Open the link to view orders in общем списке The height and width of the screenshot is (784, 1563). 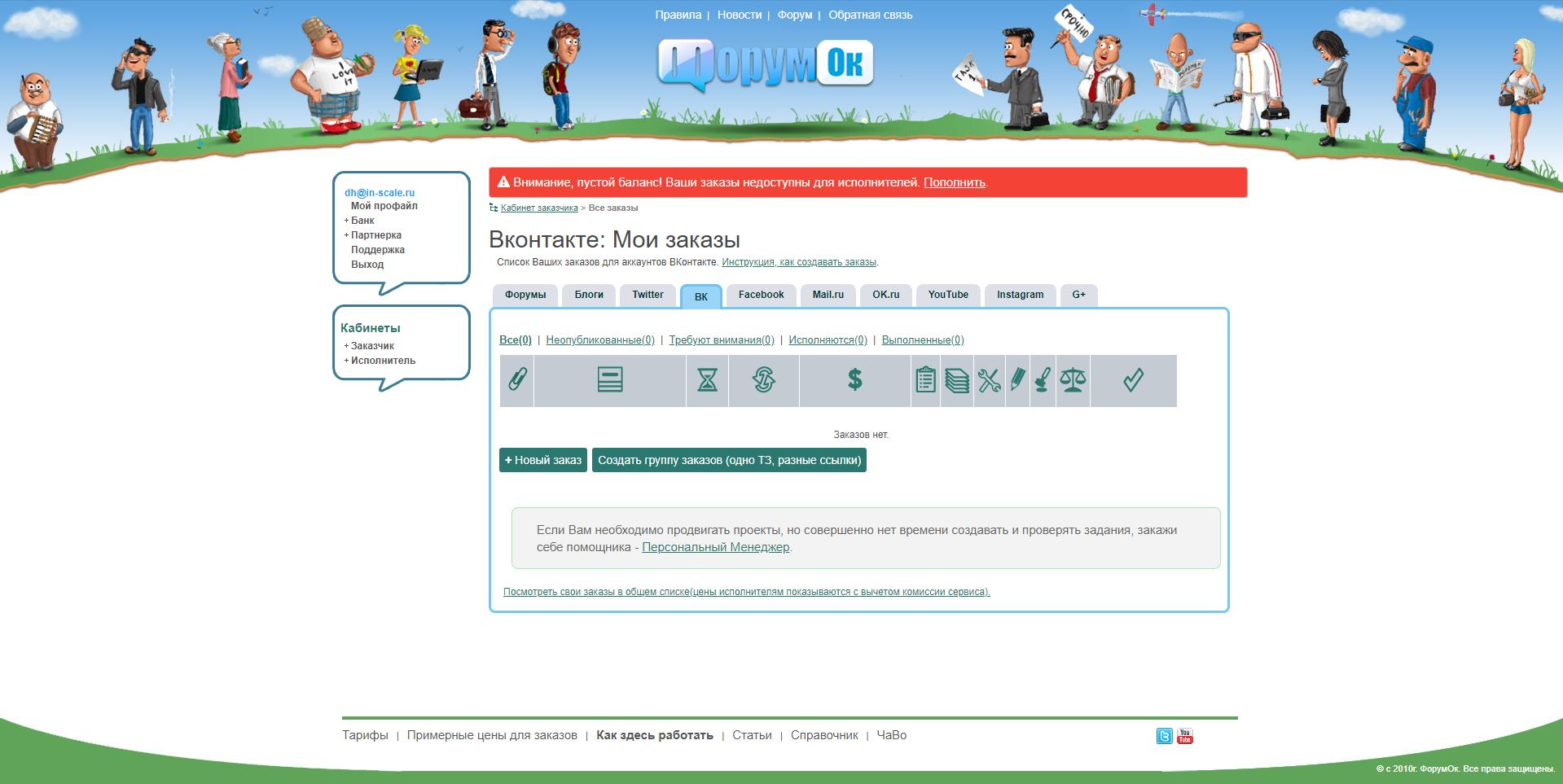747,592
